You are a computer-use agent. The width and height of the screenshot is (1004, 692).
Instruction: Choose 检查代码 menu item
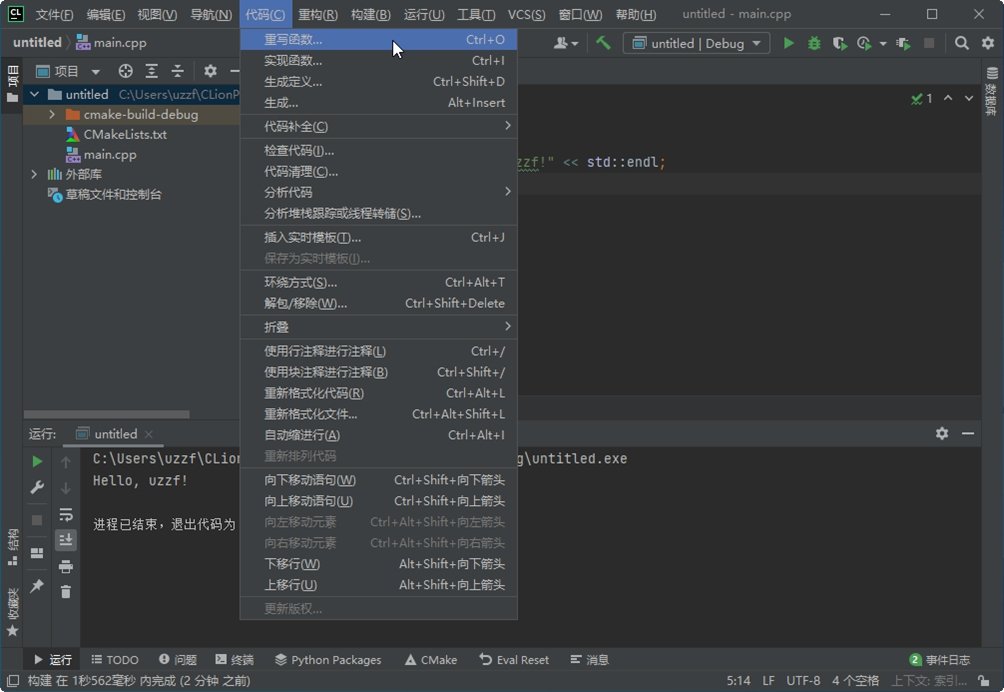(x=378, y=151)
